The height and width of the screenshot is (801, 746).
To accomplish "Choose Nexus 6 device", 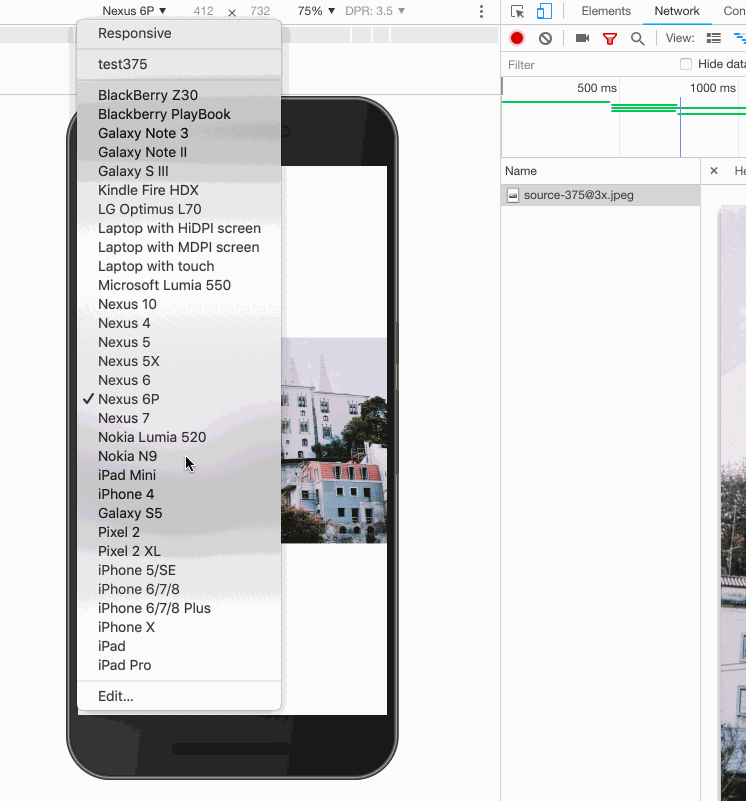I will click(x=179, y=380).
